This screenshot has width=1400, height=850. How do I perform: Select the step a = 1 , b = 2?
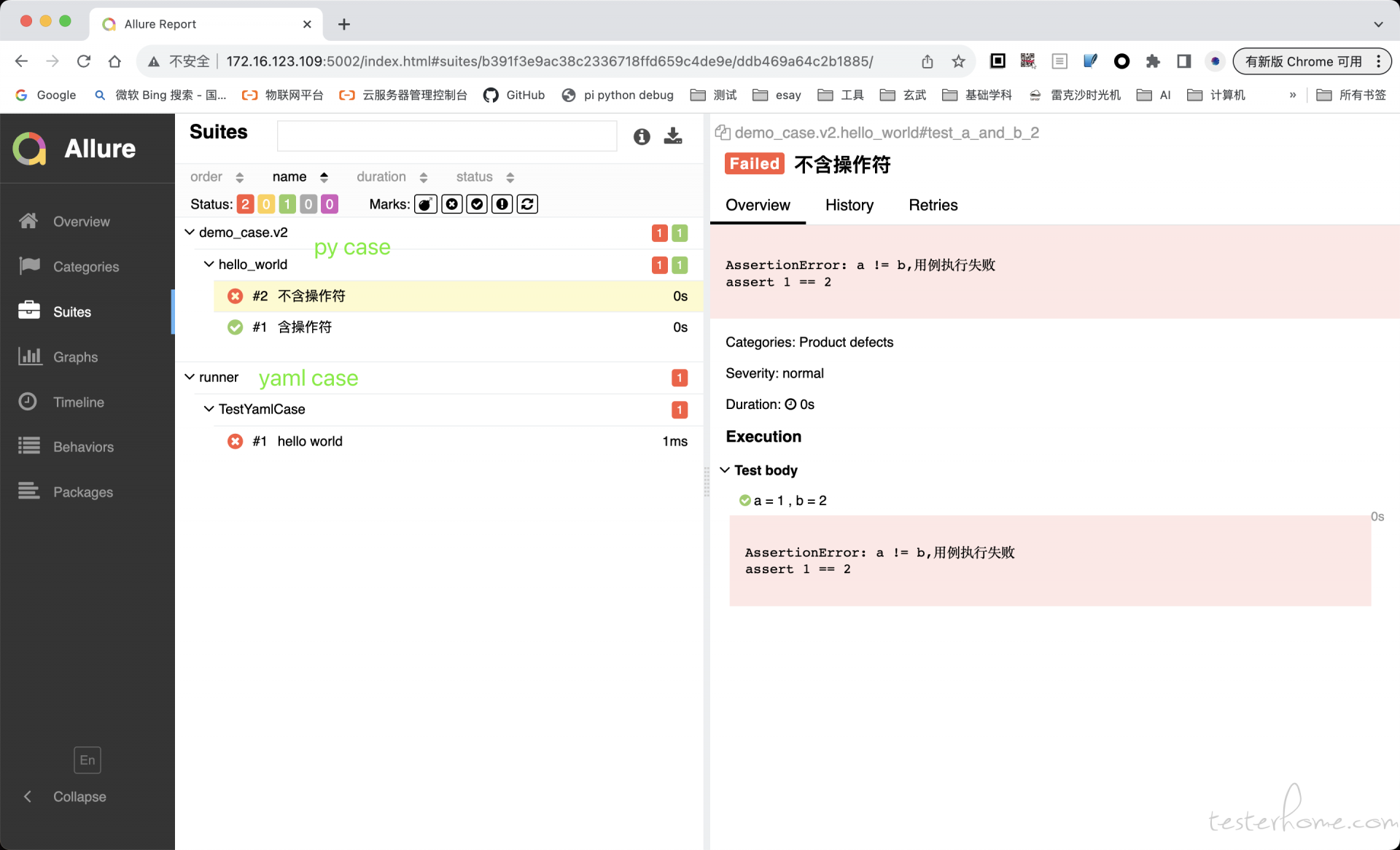(x=790, y=501)
